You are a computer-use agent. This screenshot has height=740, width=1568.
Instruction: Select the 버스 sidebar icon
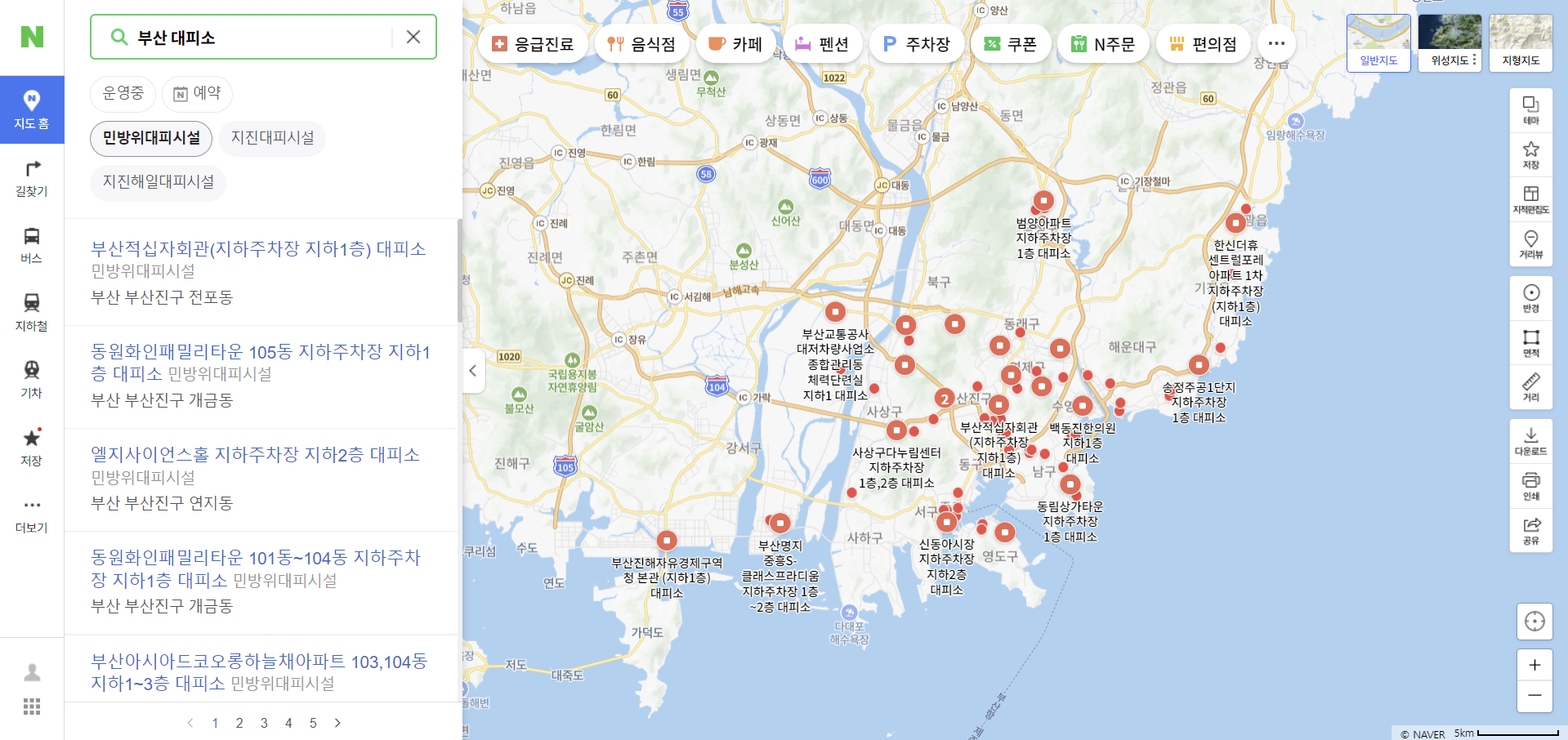tap(32, 245)
